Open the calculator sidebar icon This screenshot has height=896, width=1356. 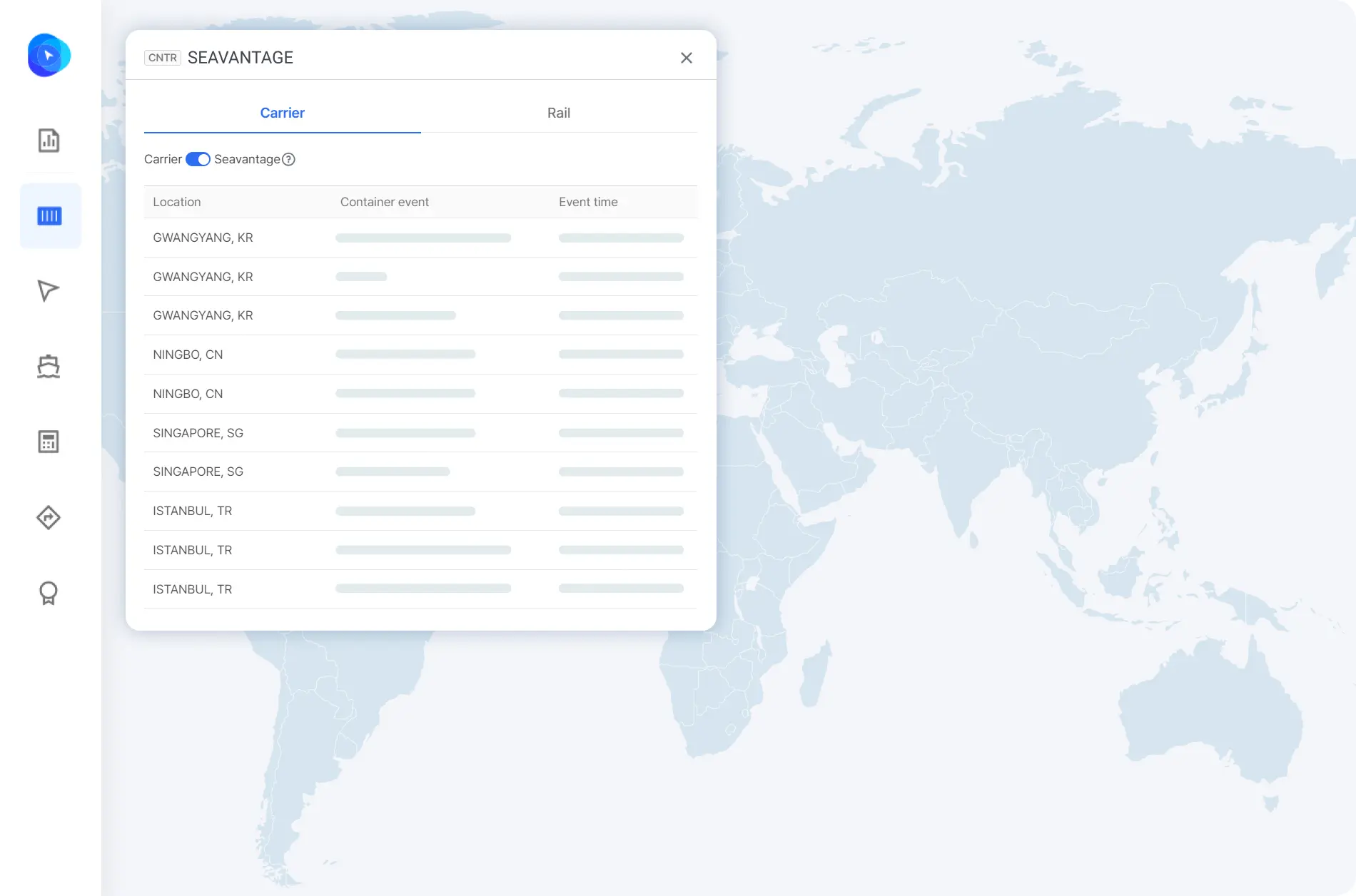pos(49,442)
